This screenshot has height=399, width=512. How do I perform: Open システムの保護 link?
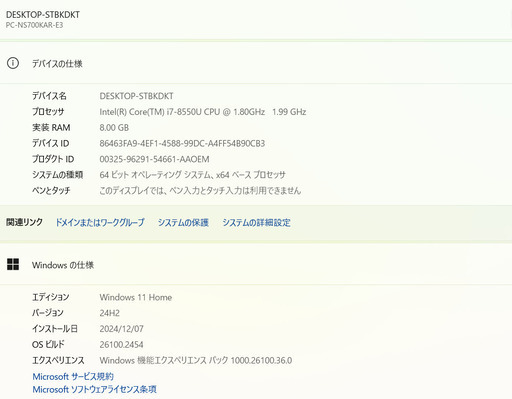(183, 222)
